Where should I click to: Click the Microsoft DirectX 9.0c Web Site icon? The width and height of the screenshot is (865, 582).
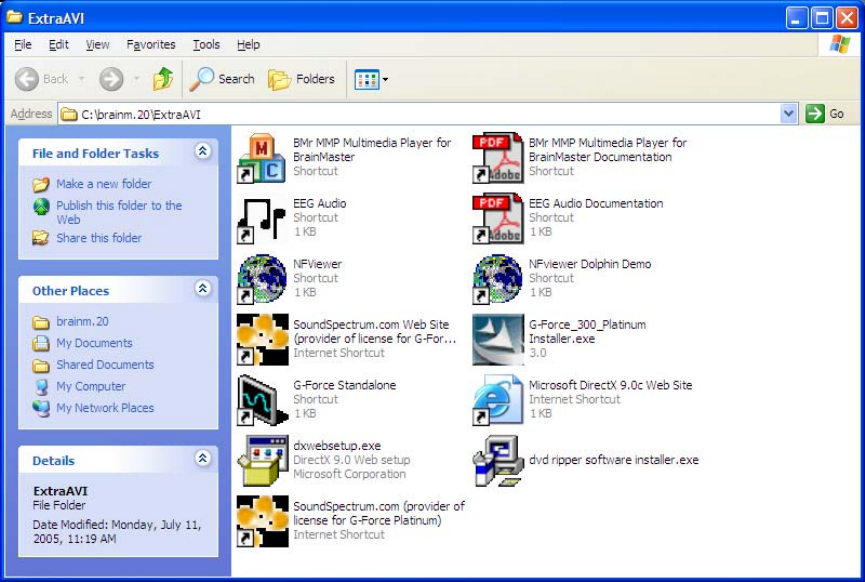tap(497, 400)
